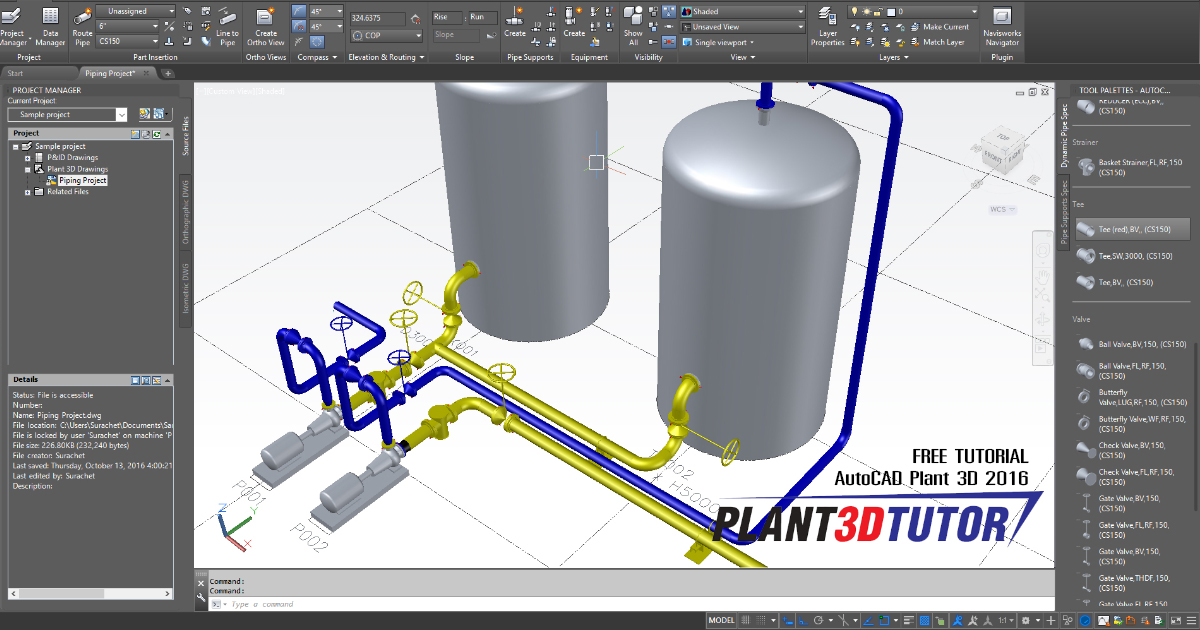The height and width of the screenshot is (630, 1200).
Task: Click inside the command line input field
Action: pos(400,604)
